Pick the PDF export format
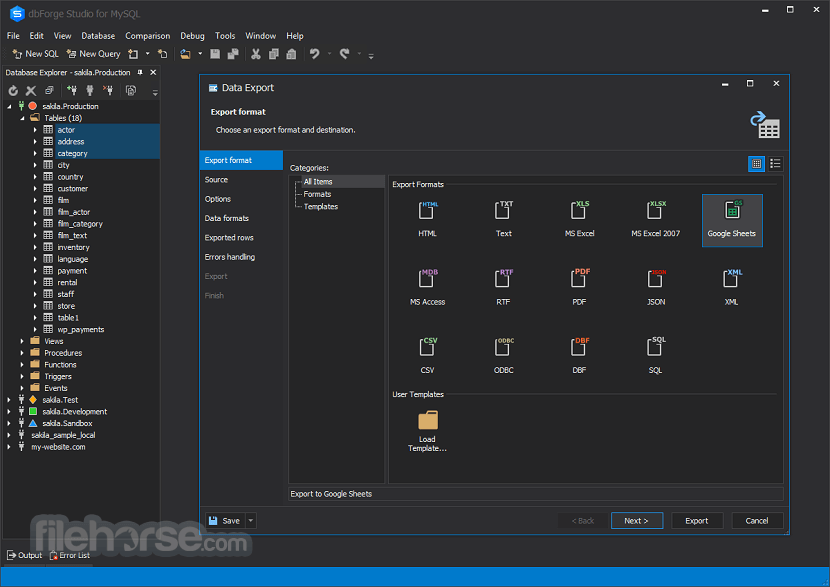 coord(579,288)
